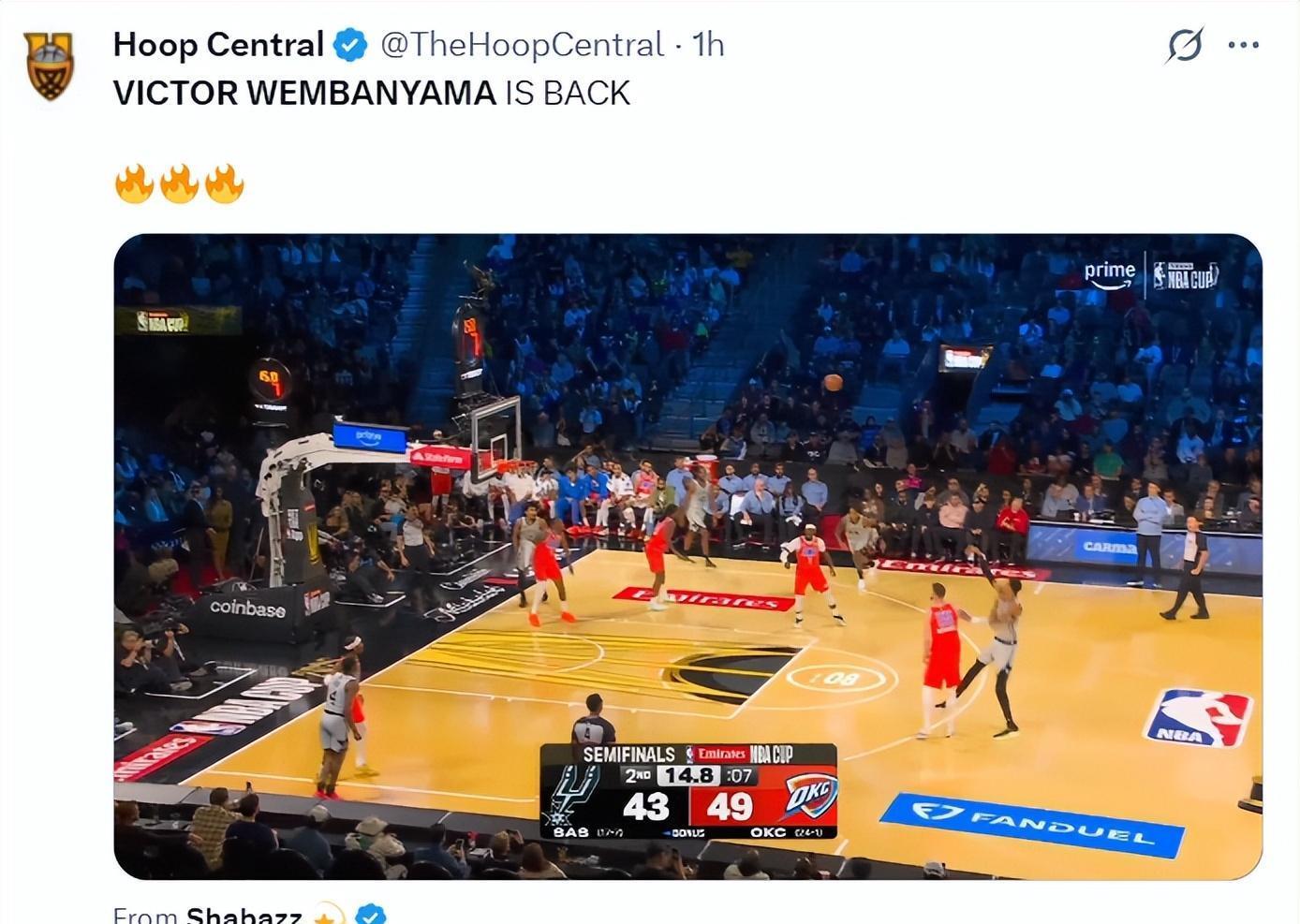Open the @TheHoopCentral handle link
This screenshot has width=1300, height=924.
522,44
